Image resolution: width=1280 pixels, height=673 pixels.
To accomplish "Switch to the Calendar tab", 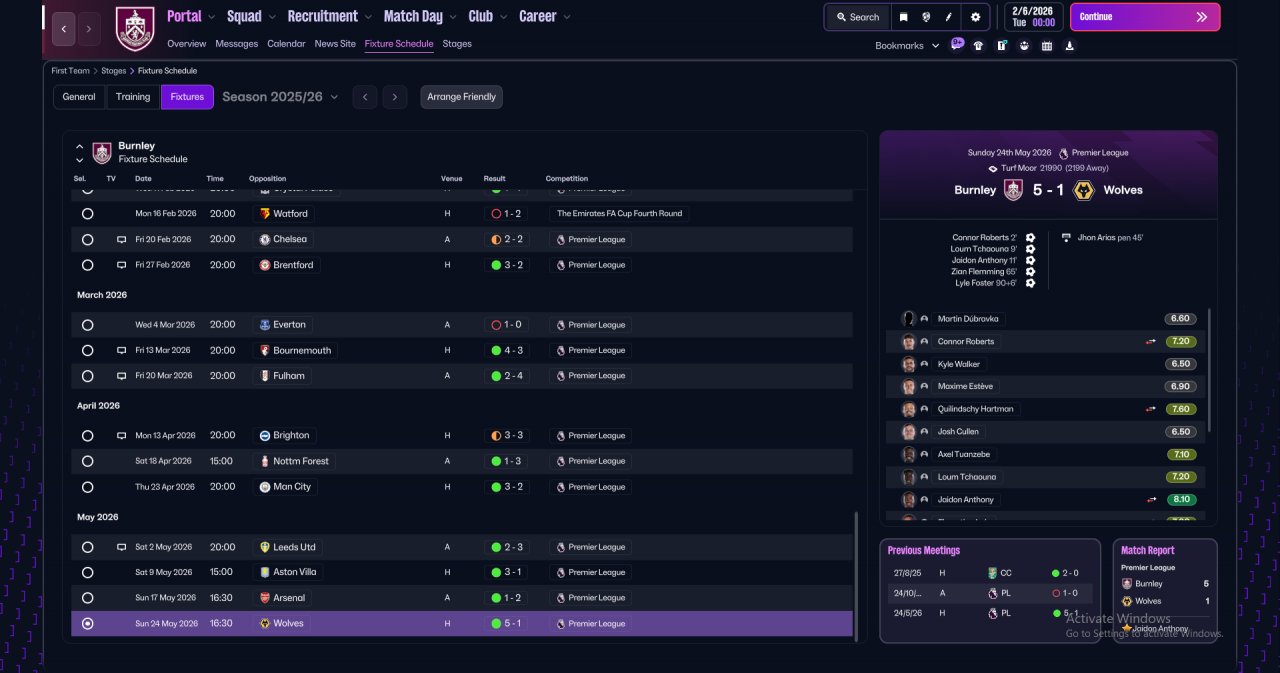I will (x=286, y=44).
